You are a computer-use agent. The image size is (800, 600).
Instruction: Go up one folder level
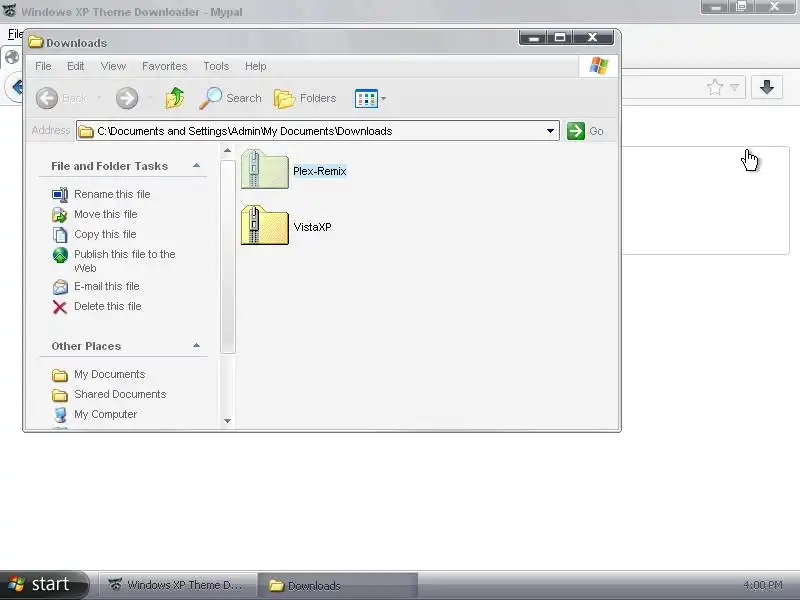tap(174, 98)
